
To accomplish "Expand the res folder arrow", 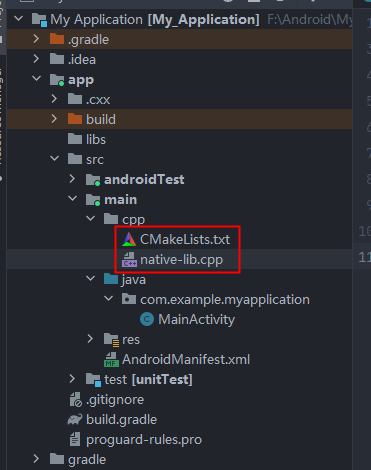I will pos(91,339).
